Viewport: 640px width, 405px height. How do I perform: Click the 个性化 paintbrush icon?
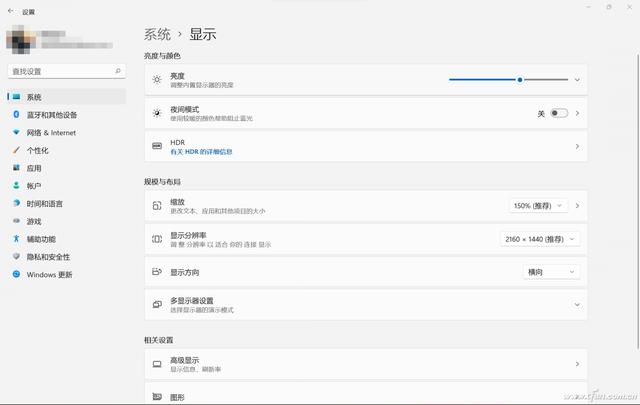click(16, 150)
